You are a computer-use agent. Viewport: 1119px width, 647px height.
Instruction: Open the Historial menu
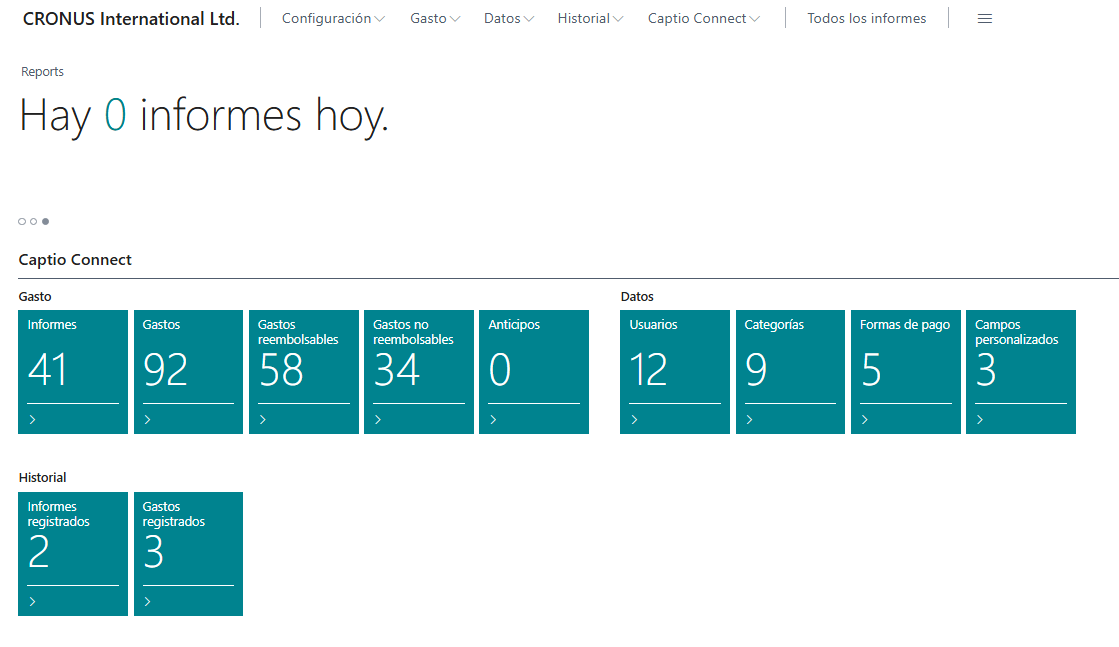590,19
